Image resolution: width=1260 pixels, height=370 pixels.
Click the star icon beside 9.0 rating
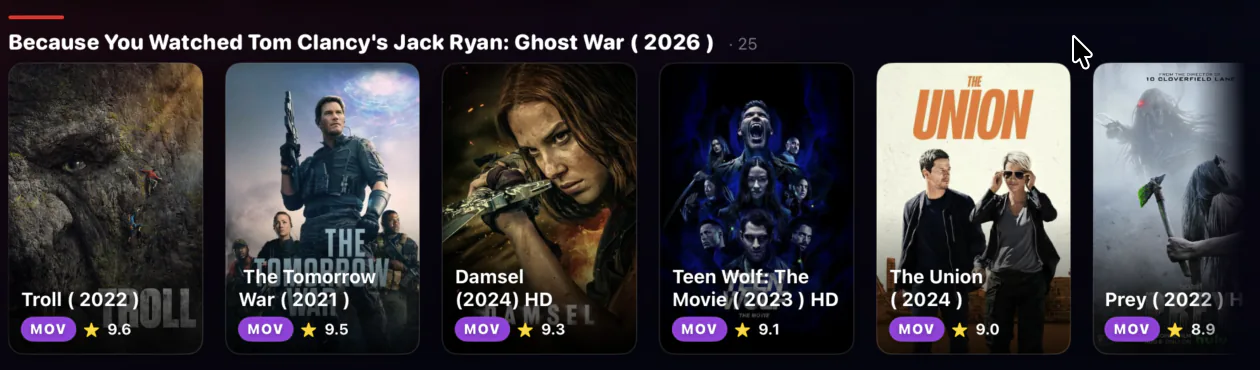959,329
